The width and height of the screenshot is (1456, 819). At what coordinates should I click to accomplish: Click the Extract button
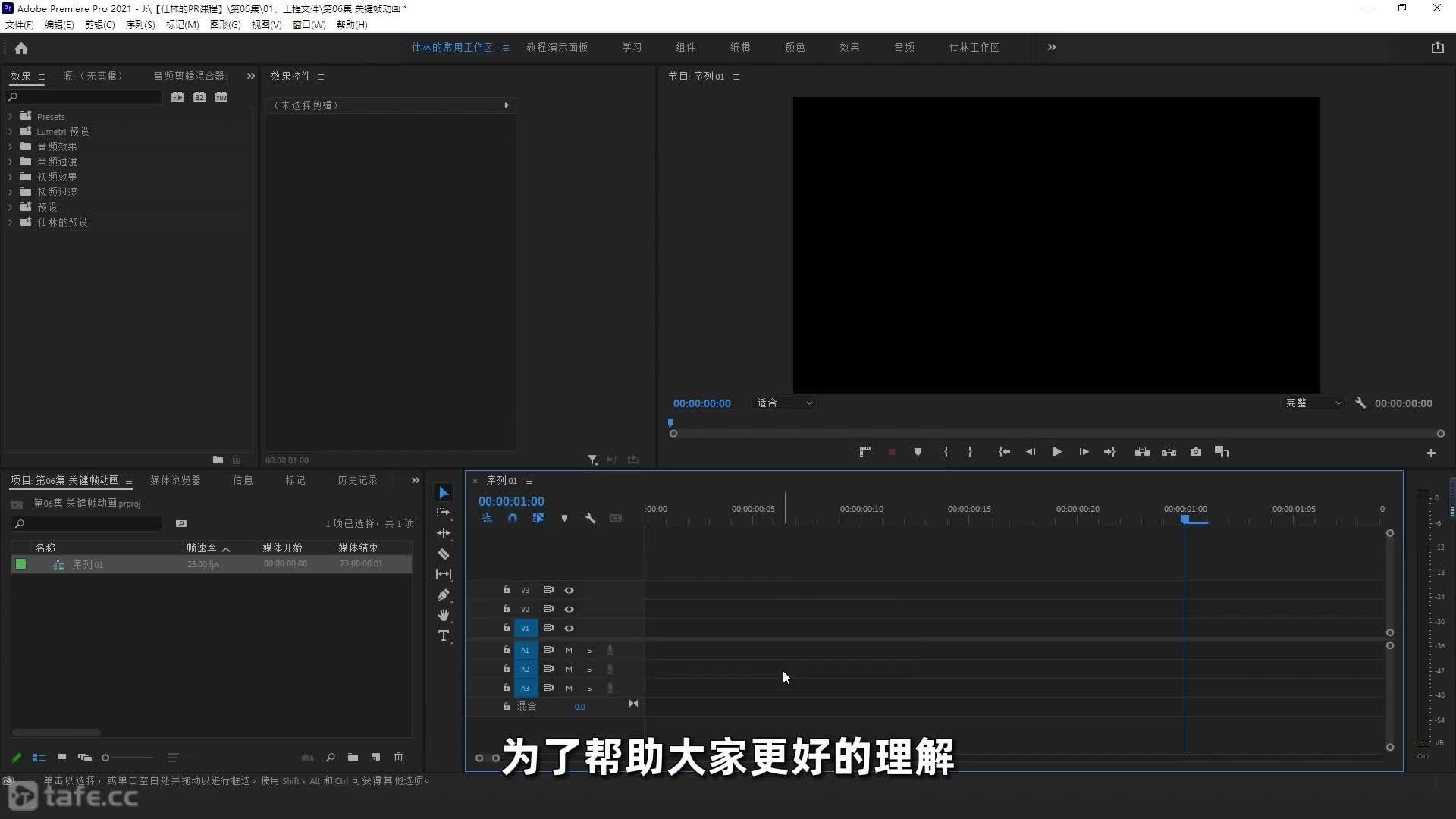tap(1169, 452)
